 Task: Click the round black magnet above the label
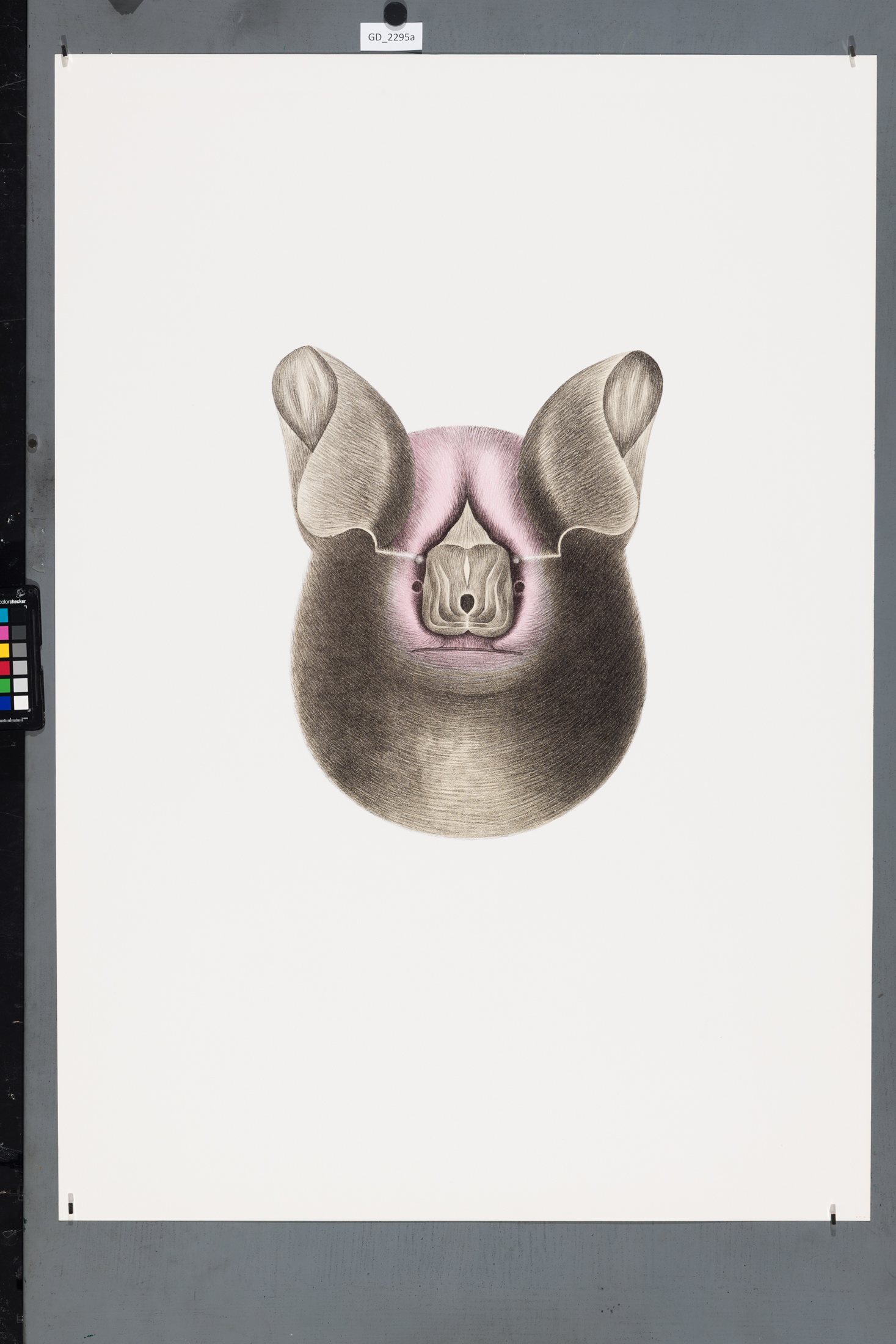pyautogui.click(x=395, y=12)
